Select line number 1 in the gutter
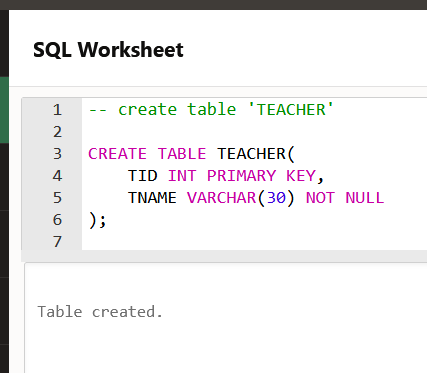 point(57,110)
